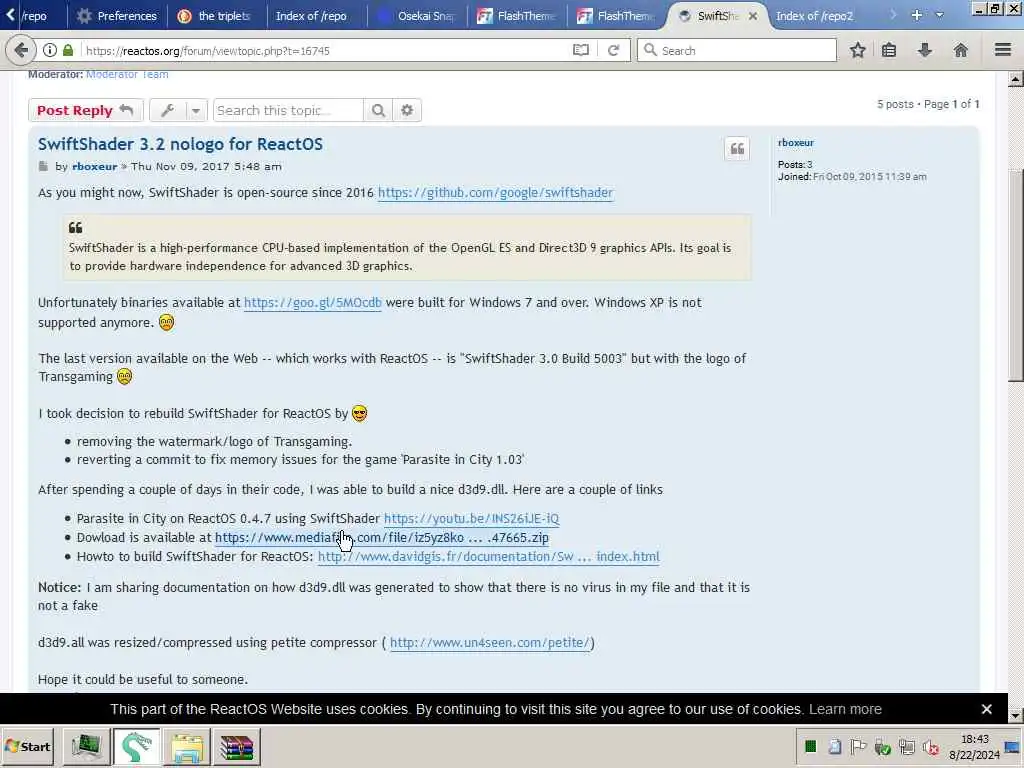Open a new tab with plus icon

917,15
